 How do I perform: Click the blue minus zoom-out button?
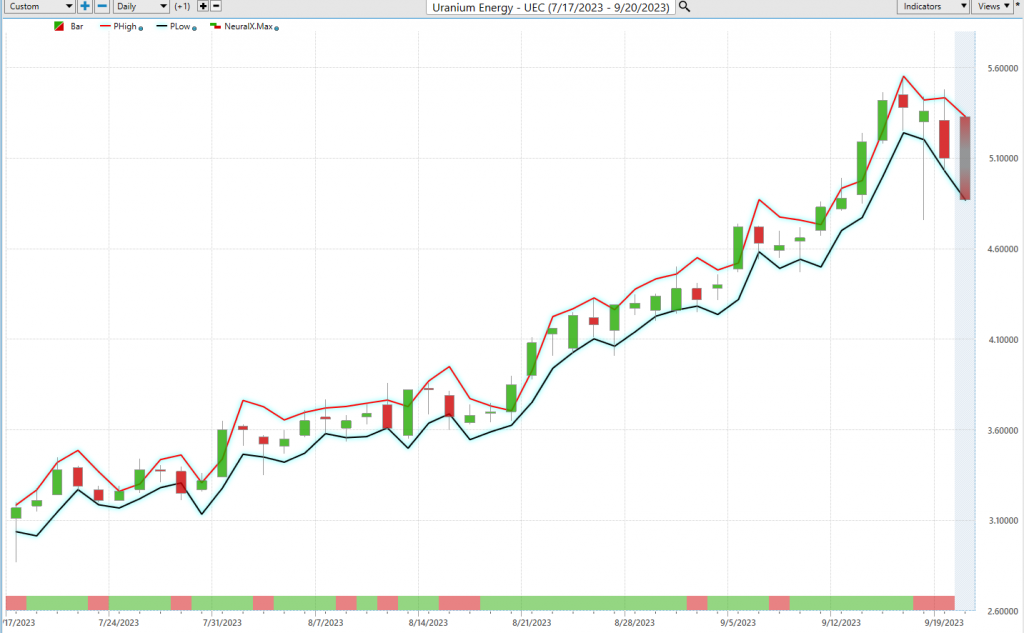(x=102, y=7)
